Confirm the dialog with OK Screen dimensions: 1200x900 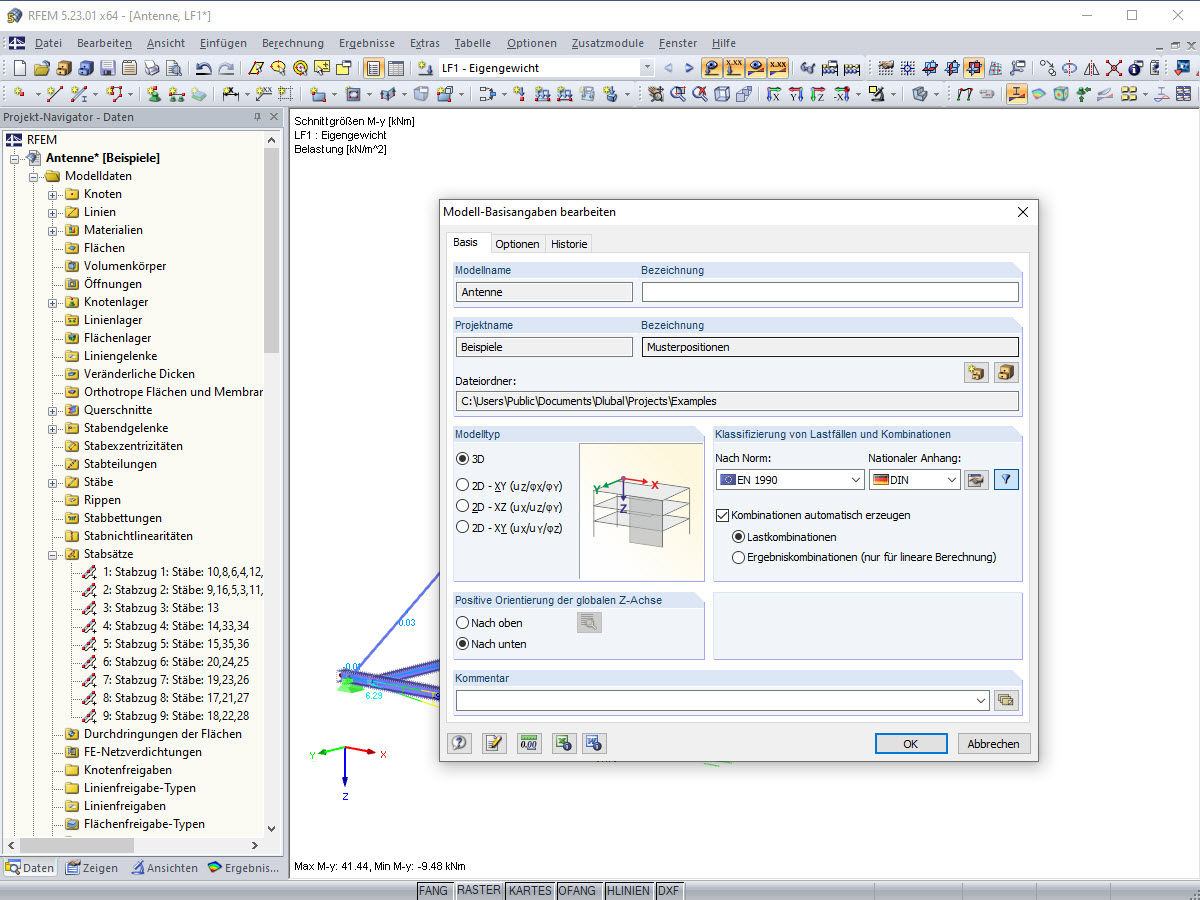tap(910, 744)
